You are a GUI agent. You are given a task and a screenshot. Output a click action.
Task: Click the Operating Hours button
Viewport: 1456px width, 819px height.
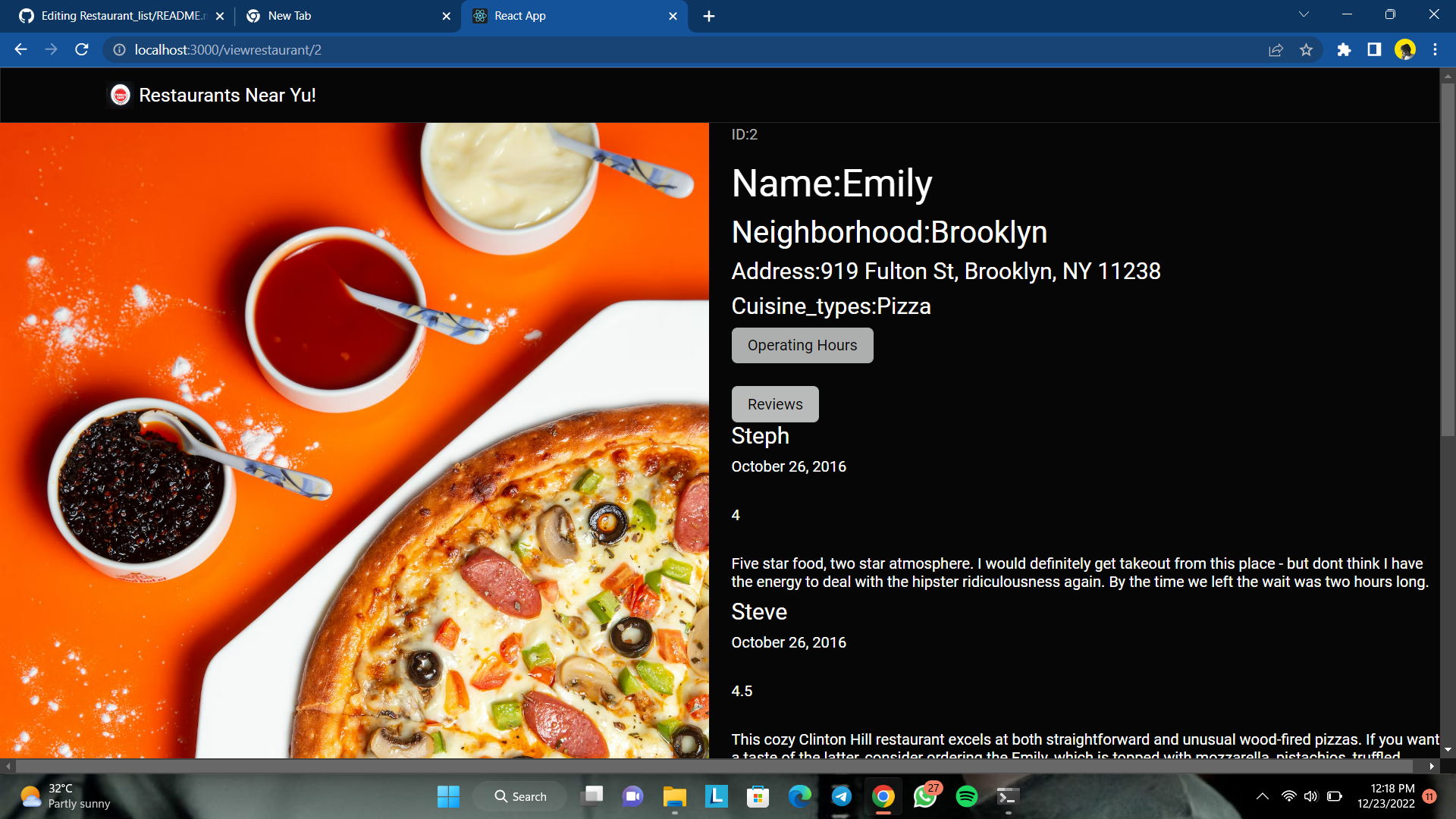(x=802, y=345)
